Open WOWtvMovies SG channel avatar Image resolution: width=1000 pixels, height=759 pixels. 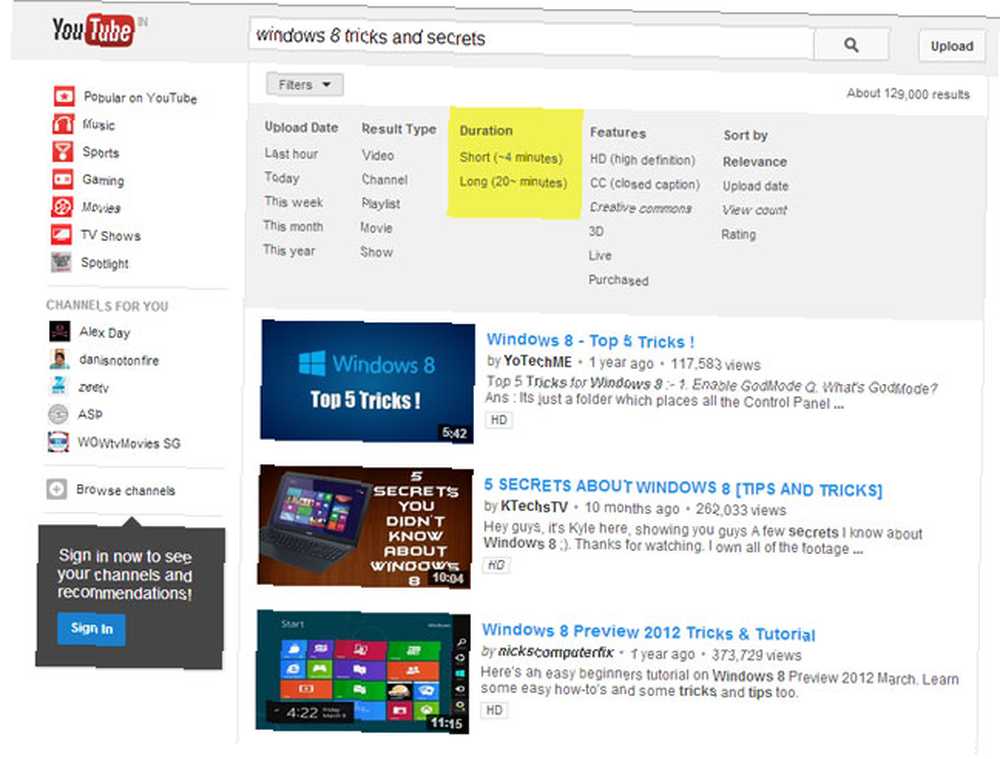[58, 442]
